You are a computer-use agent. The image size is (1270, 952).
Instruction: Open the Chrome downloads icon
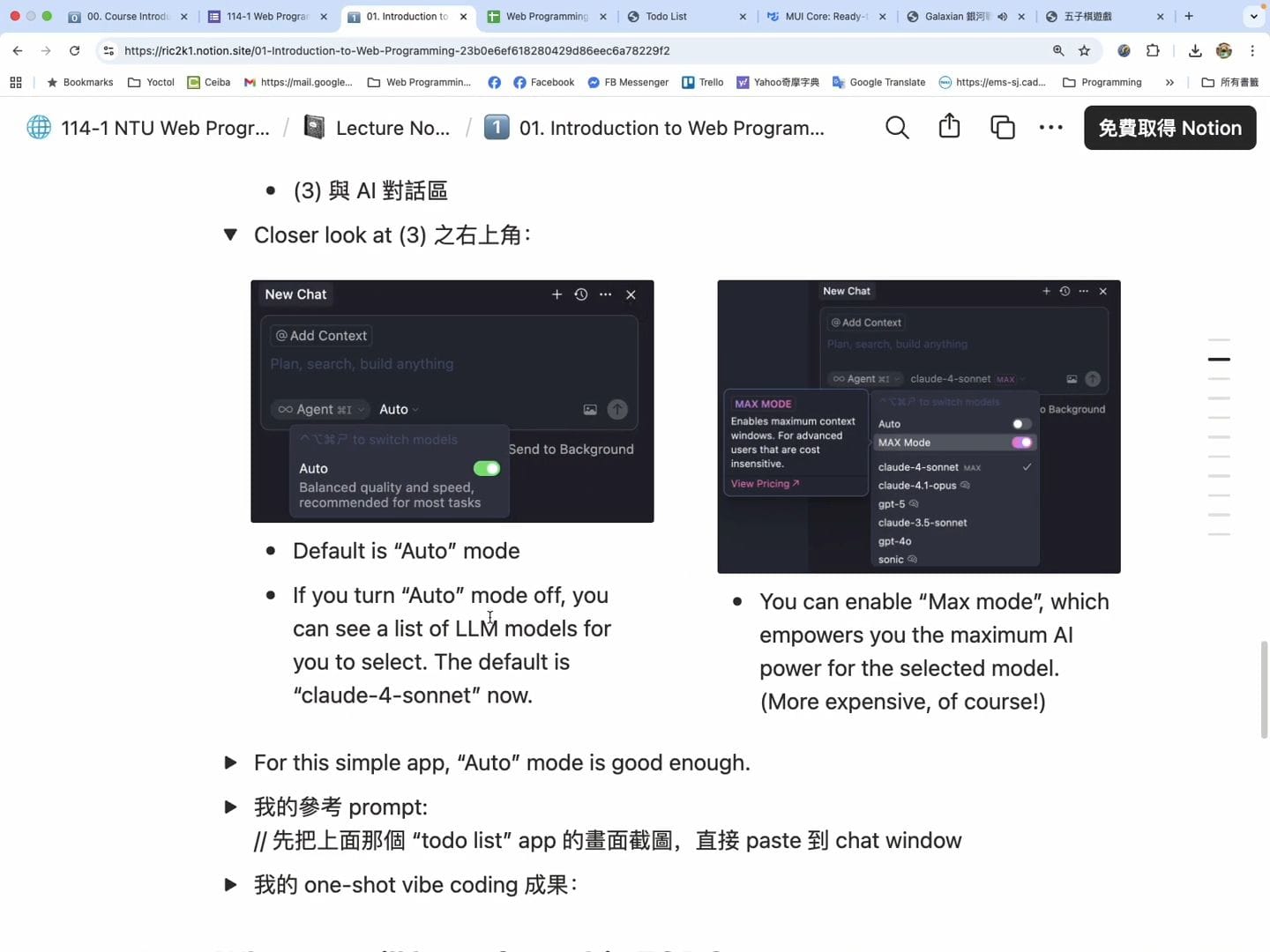1195,51
